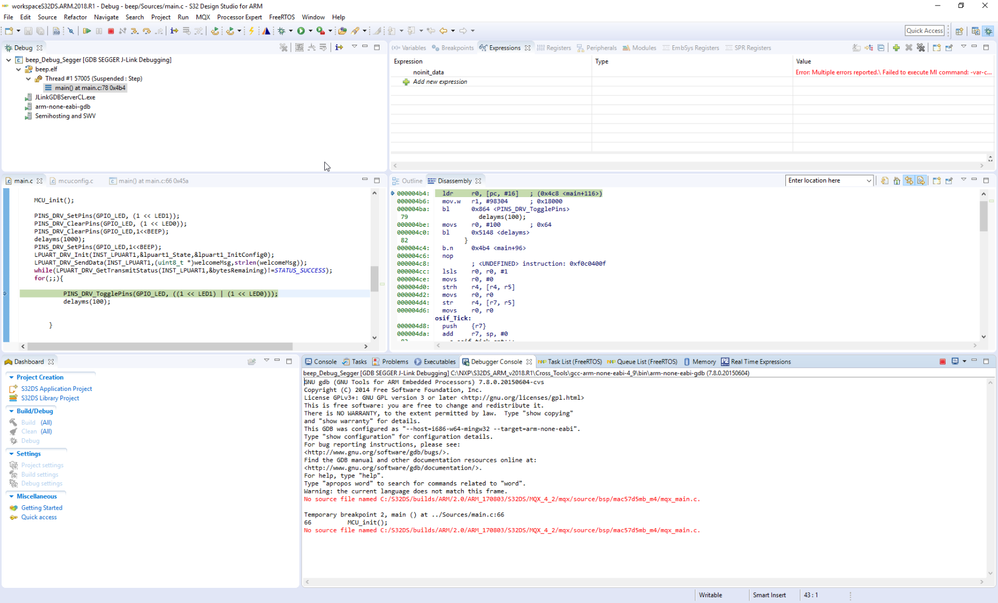Image resolution: width=998 pixels, height=603 pixels.
Task: Click the Back navigation arrow in toolbar
Action: click(443, 31)
